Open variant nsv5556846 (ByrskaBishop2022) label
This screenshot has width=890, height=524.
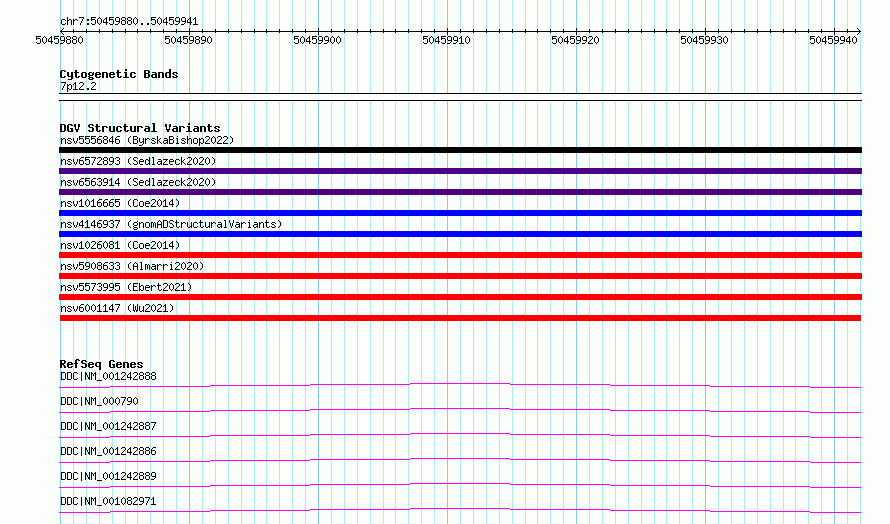(147, 140)
